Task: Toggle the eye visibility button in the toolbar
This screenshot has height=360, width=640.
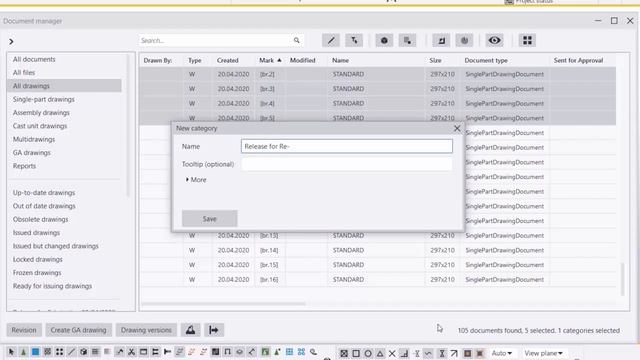Action: (x=494, y=40)
